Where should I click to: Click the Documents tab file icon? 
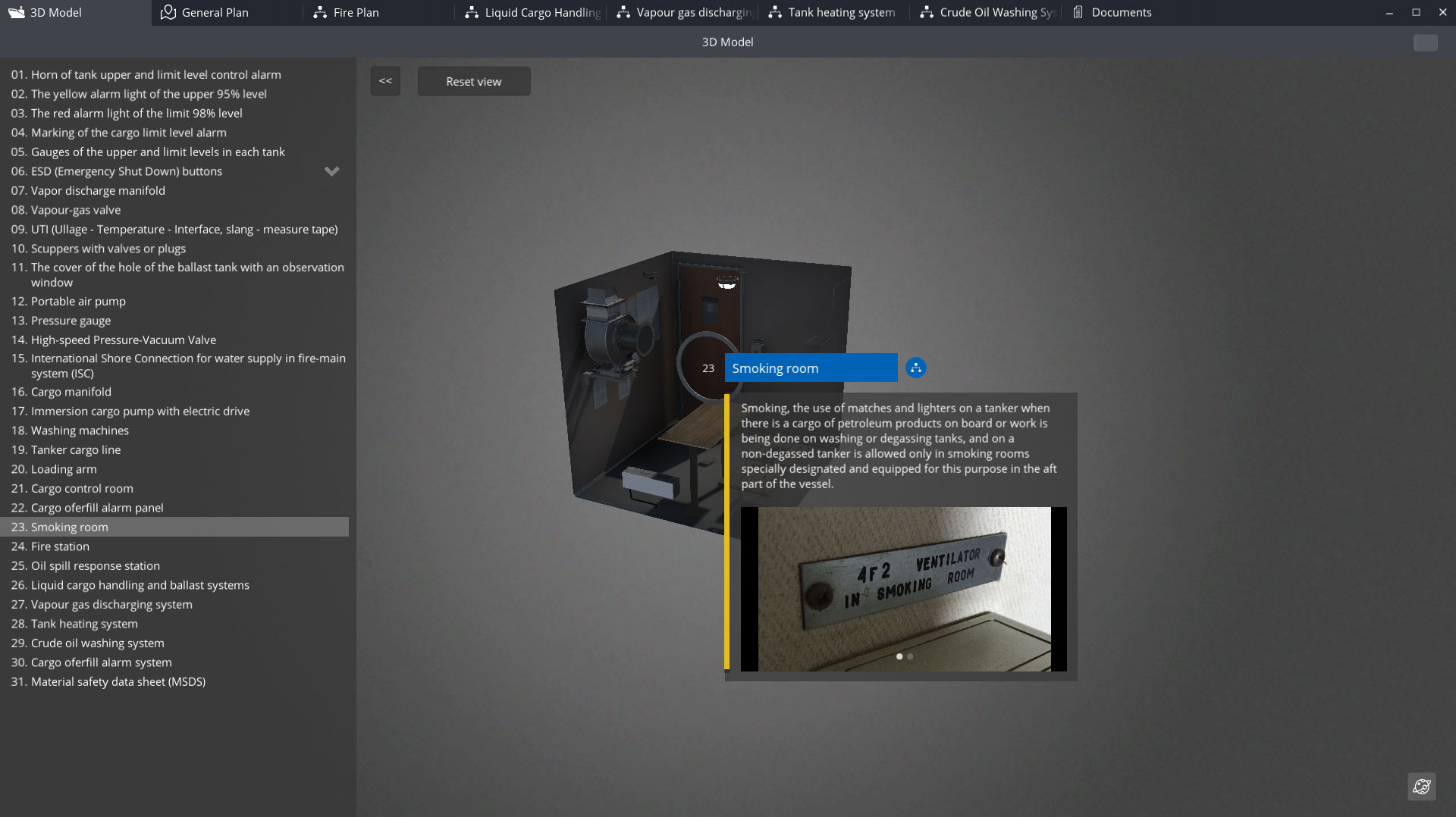pos(1078,12)
